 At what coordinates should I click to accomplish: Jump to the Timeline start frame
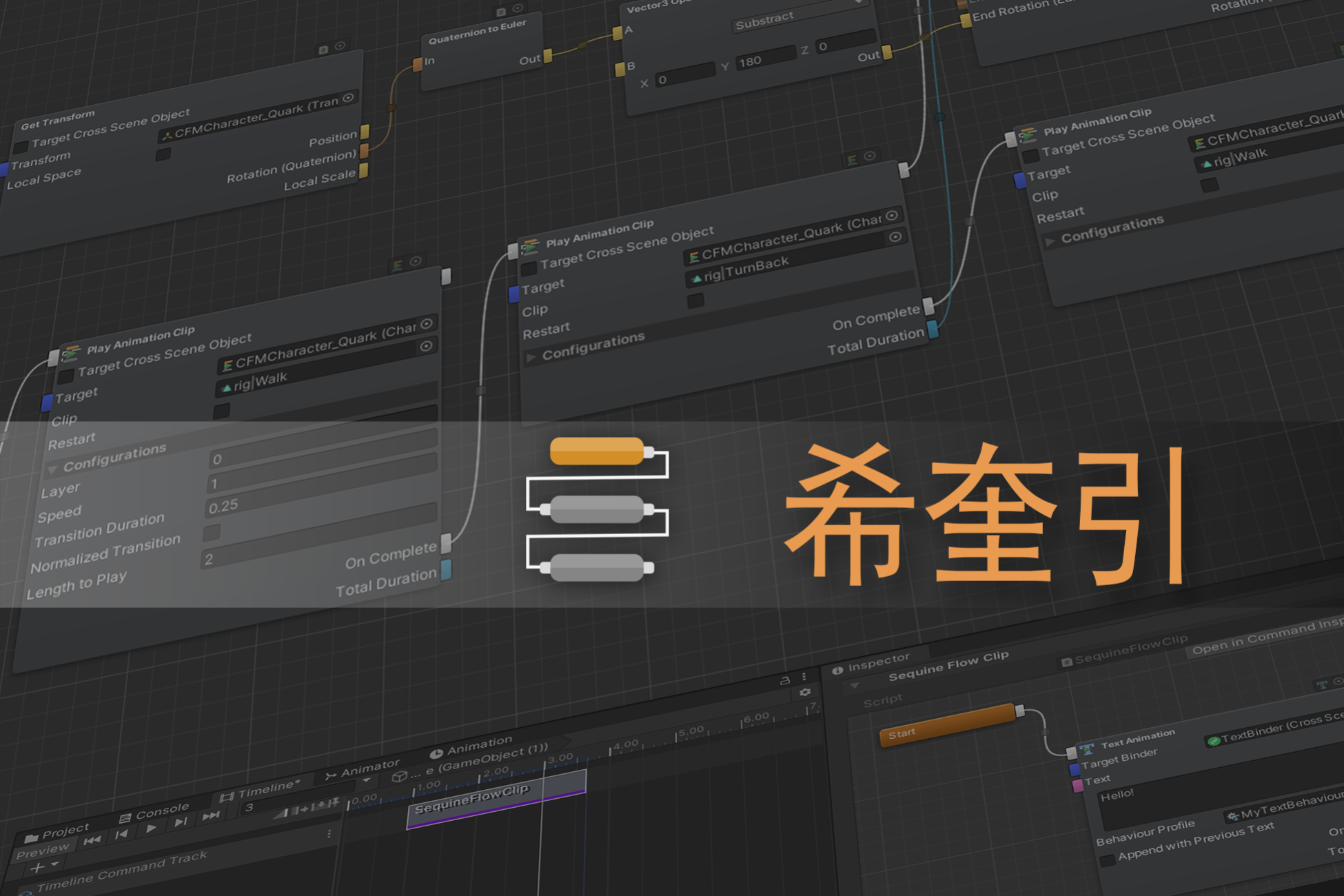(92, 839)
